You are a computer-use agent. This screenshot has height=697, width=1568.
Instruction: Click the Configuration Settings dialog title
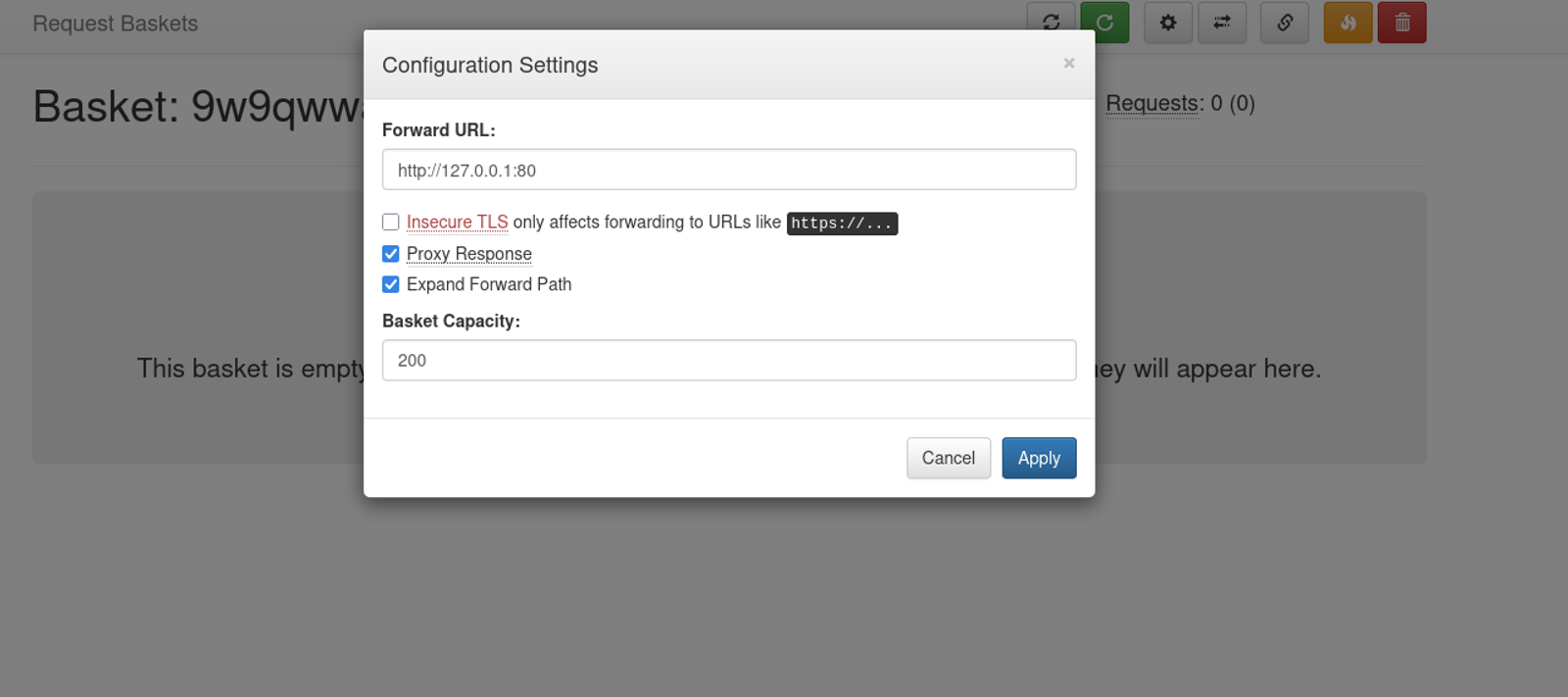click(x=490, y=65)
